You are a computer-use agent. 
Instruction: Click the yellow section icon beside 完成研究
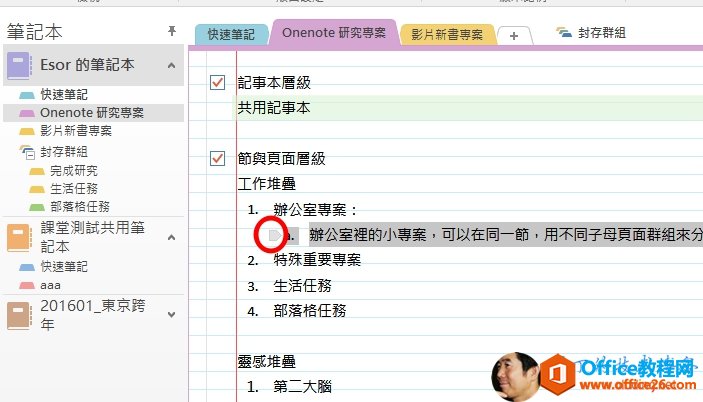37,171
